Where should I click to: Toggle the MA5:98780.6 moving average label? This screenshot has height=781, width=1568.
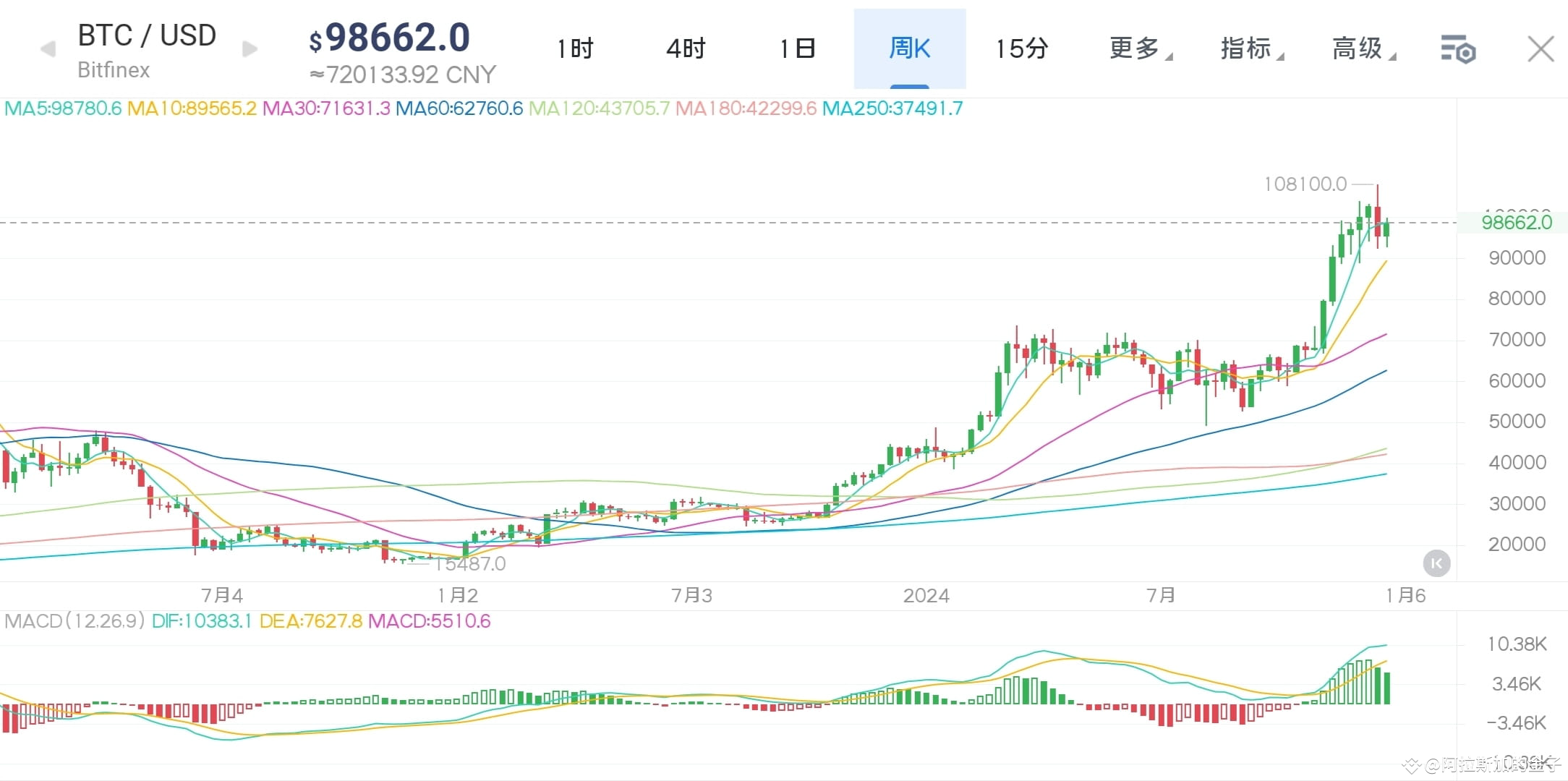click(62, 108)
